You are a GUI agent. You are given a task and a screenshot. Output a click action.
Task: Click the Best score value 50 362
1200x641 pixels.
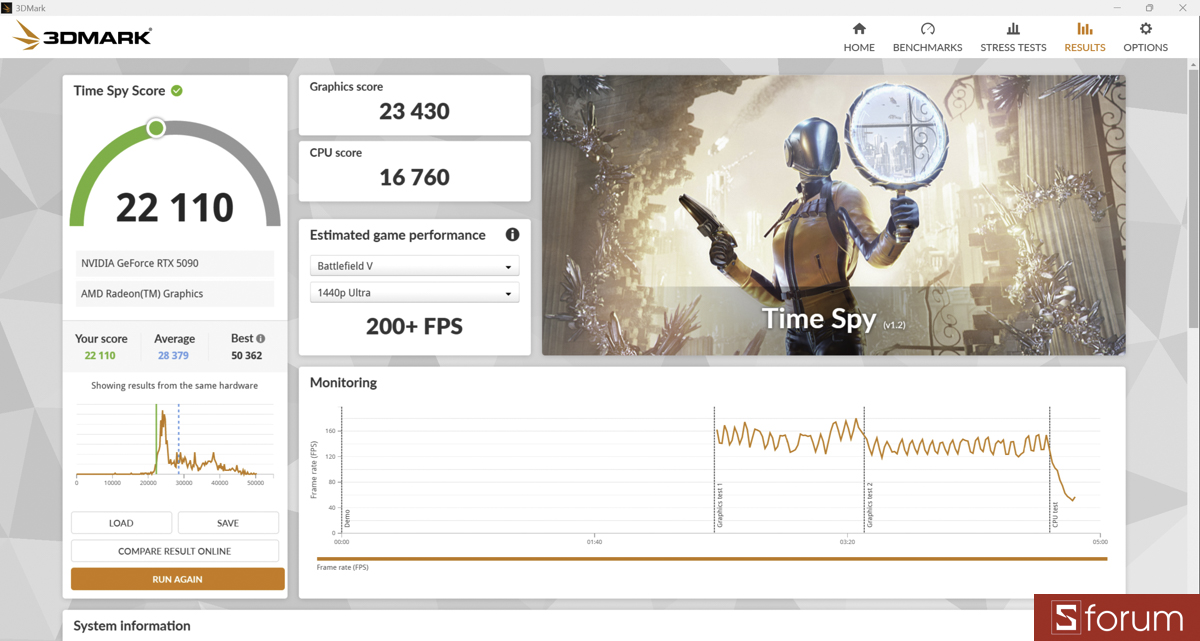coord(247,355)
